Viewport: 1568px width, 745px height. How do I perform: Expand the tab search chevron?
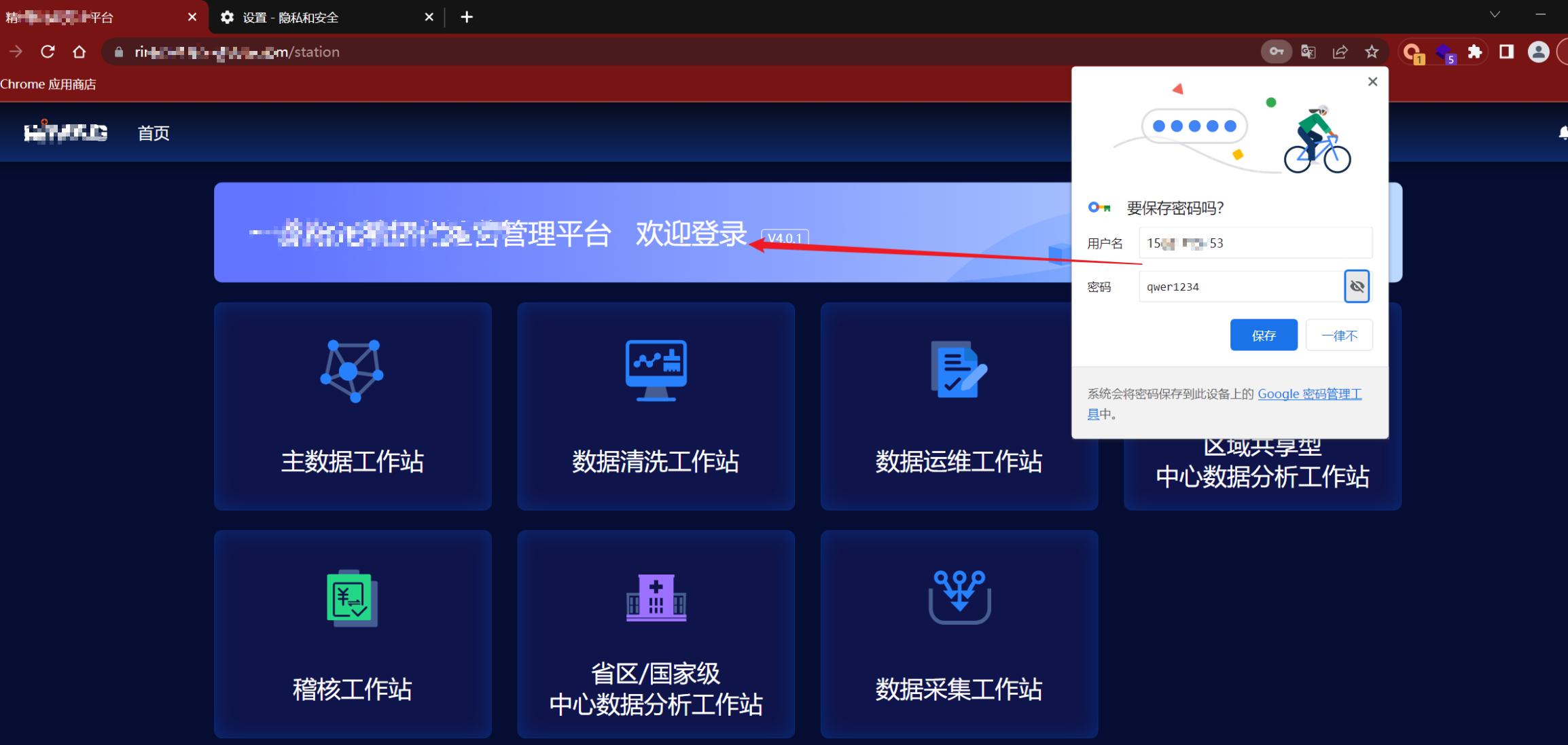tap(1495, 15)
